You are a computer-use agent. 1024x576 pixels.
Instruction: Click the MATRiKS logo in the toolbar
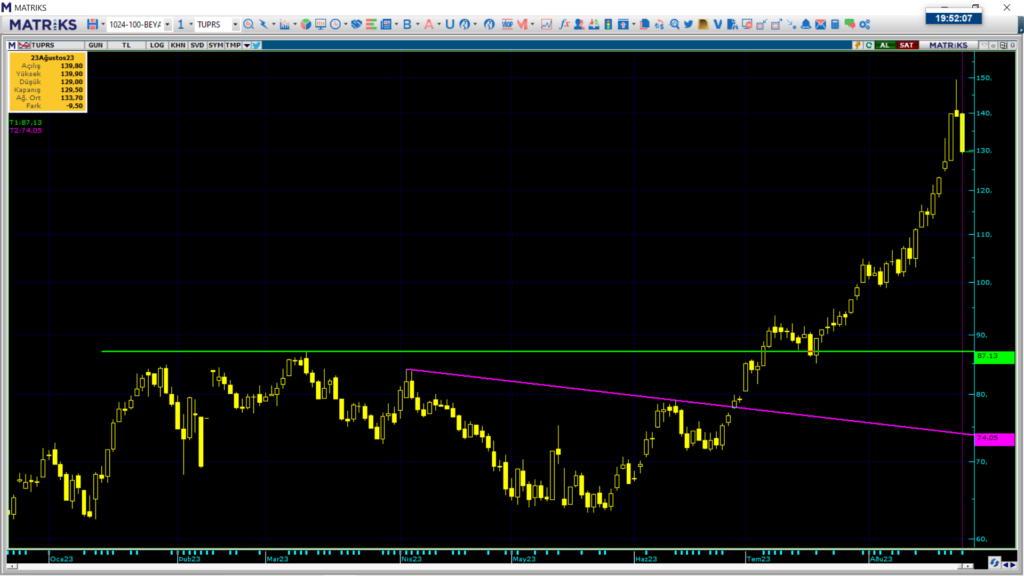[43, 24]
